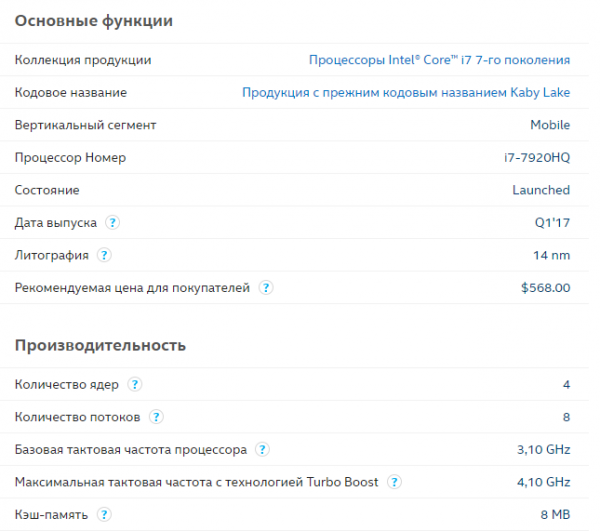Screen dimensions: 600x531
Task: Show help for Количество ядер
Action: coord(135,384)
